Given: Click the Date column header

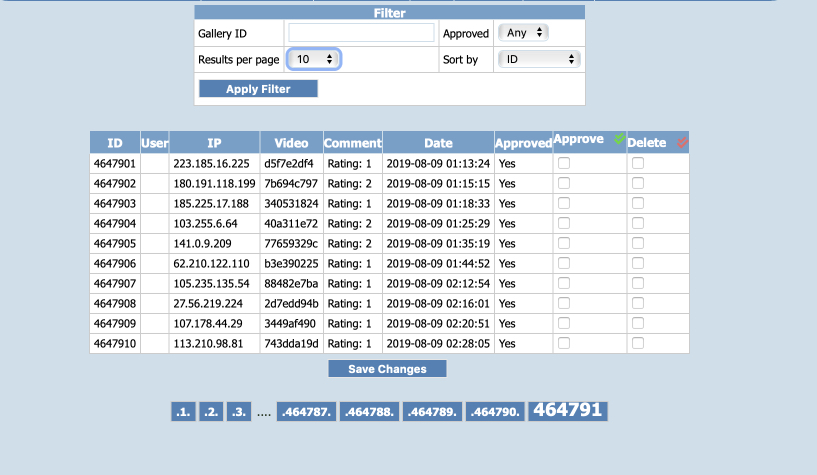Looking at the screenshot, I should point(438,143).
